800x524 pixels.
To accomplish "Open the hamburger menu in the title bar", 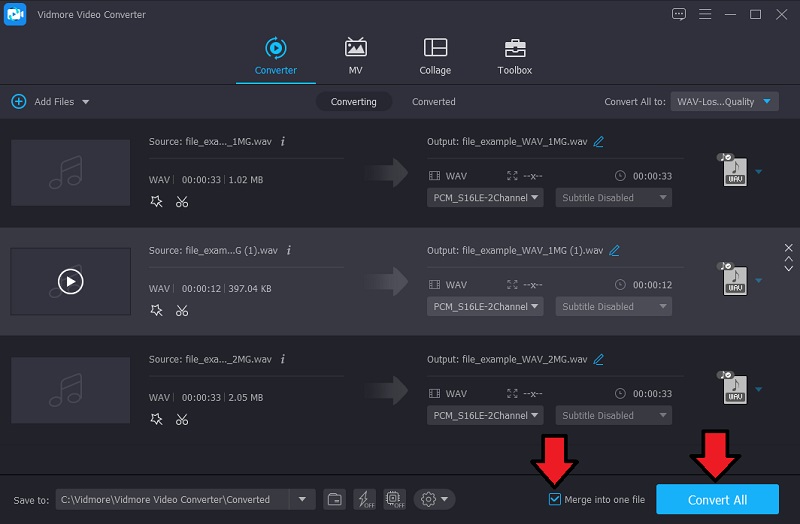I will [x=706, y=14].
